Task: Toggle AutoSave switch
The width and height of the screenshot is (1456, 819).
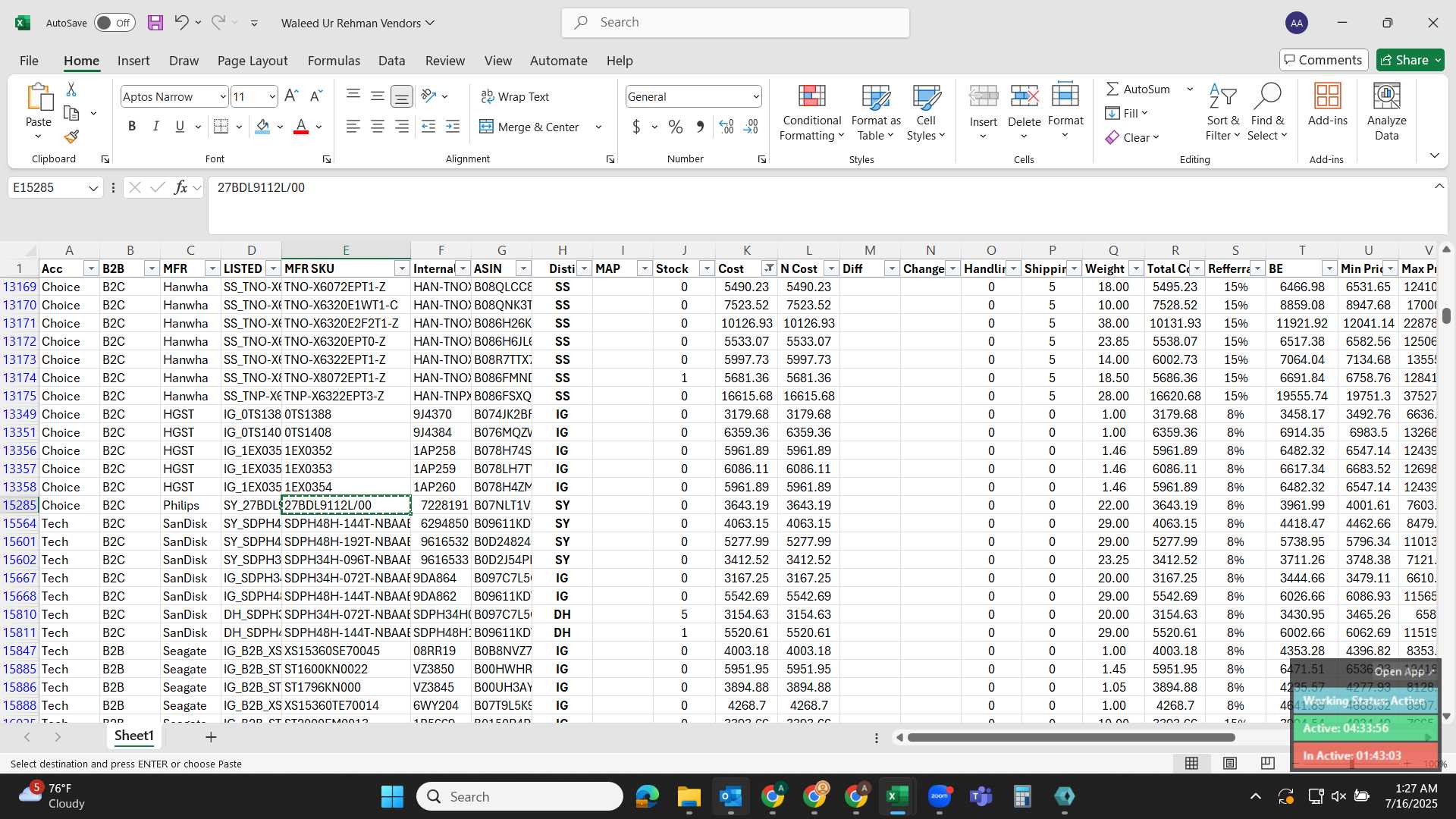Action: click(115, 23)
